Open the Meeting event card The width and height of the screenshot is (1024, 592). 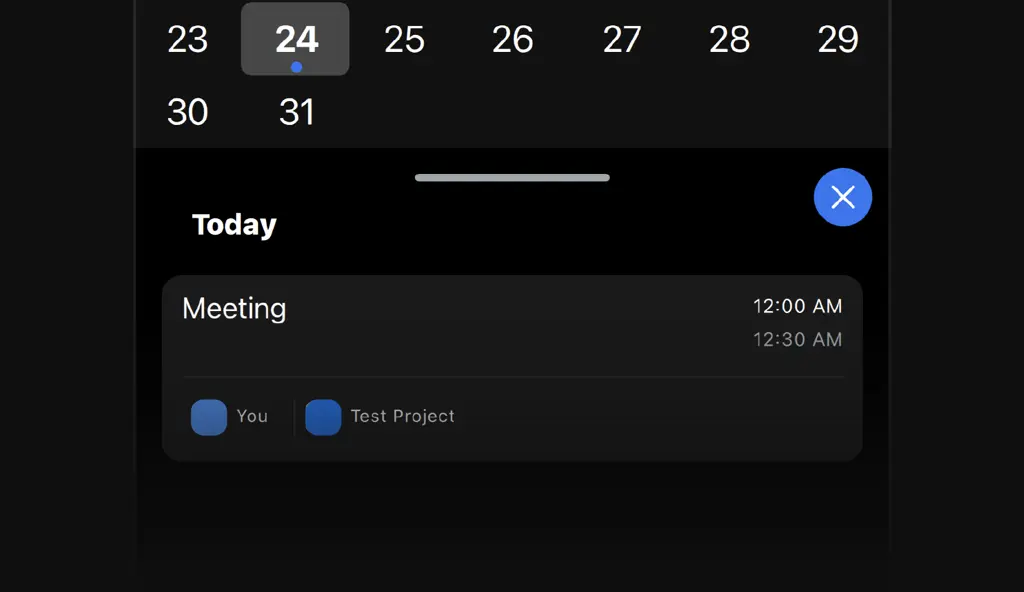pos(512,368)
